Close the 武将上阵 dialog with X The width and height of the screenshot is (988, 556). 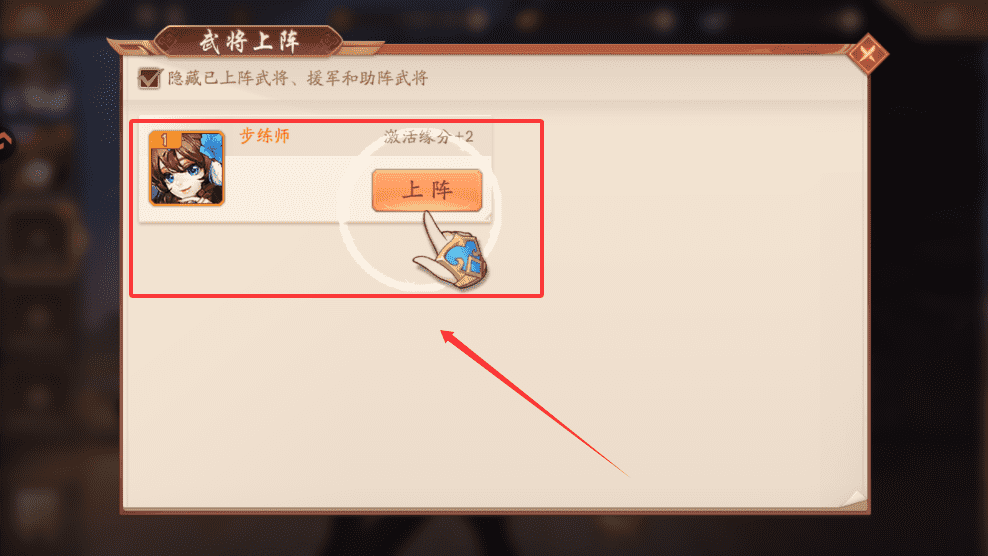(x=868, y=54)
